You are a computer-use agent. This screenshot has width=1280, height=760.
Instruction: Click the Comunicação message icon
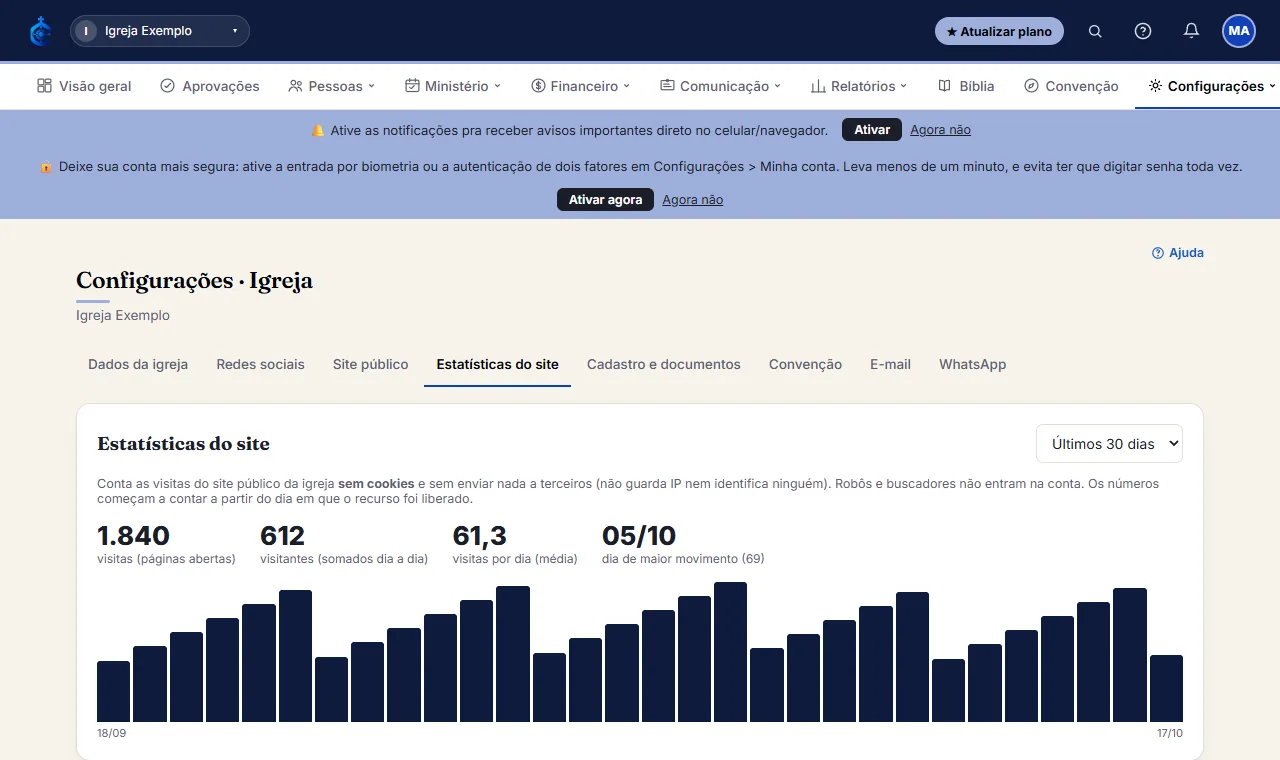[667, 86]
